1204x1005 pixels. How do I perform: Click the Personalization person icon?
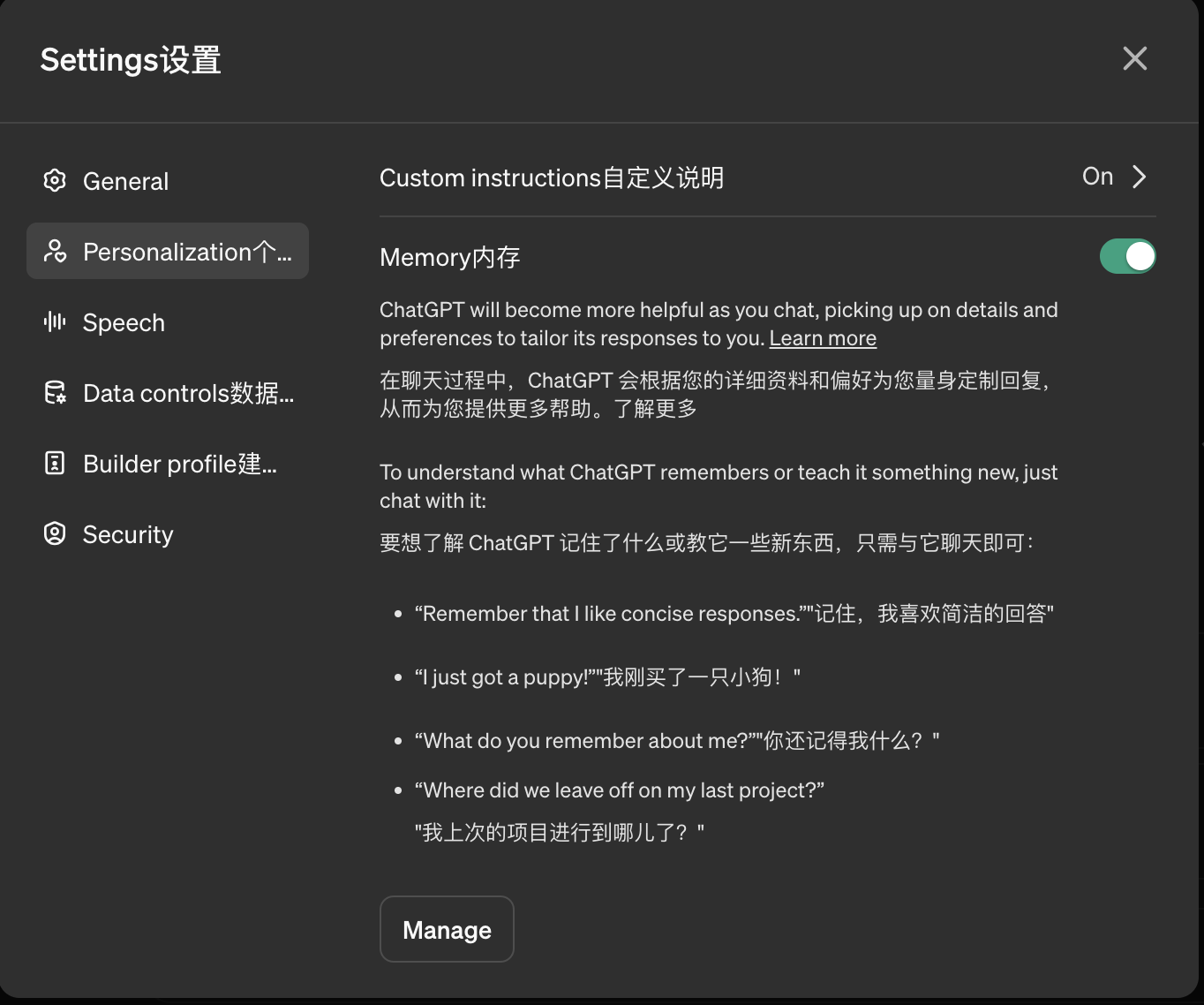55,251
